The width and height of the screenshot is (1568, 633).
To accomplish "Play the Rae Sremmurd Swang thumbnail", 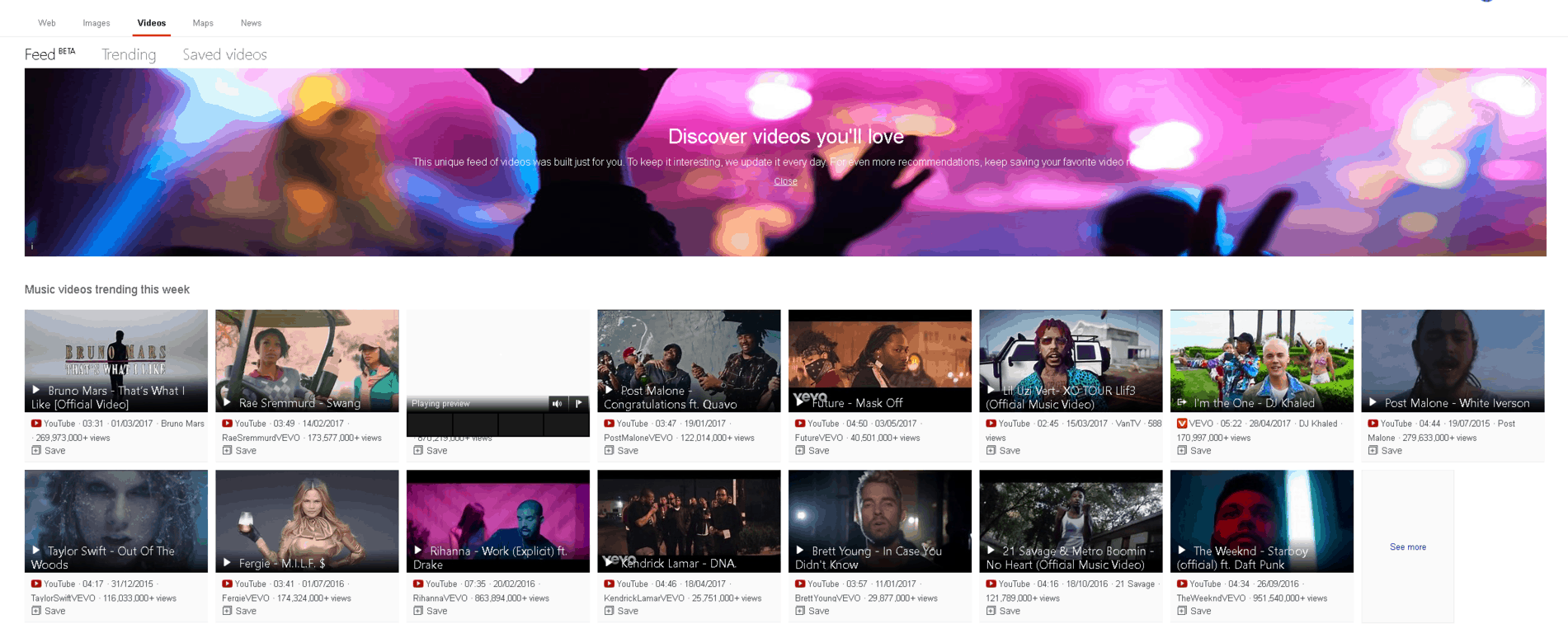I will pyautogui.click(x=307, y=361).
